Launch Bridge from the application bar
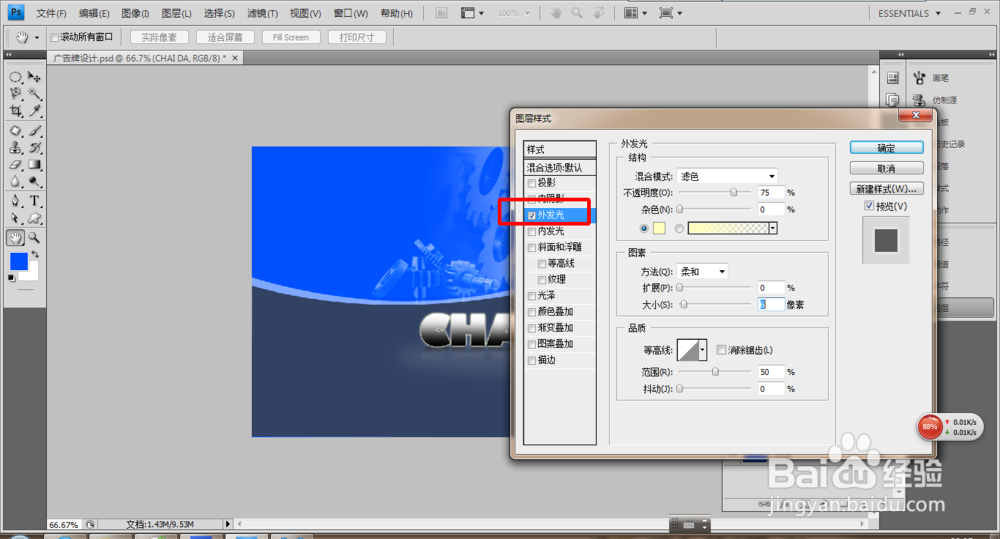The width and height of the screenshot is (1000, 539). 441,13
